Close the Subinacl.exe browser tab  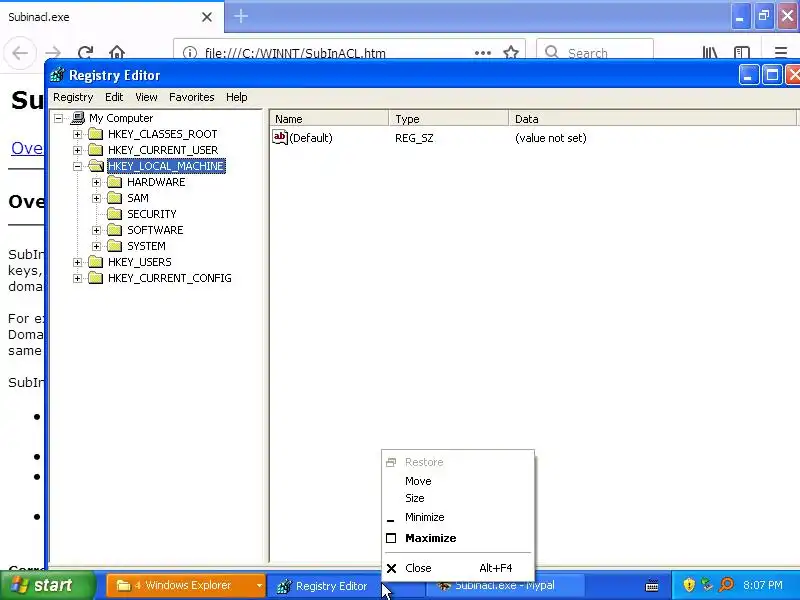coord(207,17)
